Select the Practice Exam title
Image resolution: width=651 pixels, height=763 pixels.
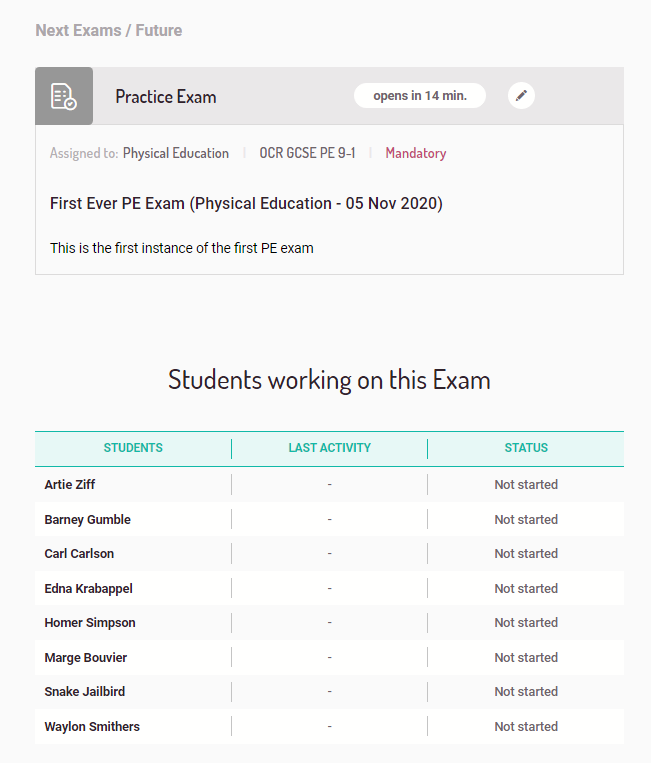click(x=165, y=97)
